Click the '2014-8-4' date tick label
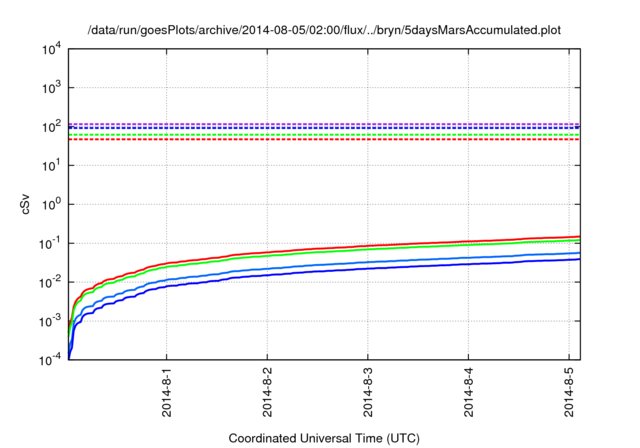The width and height of the screenshot is (640, 448). point(469,392)
